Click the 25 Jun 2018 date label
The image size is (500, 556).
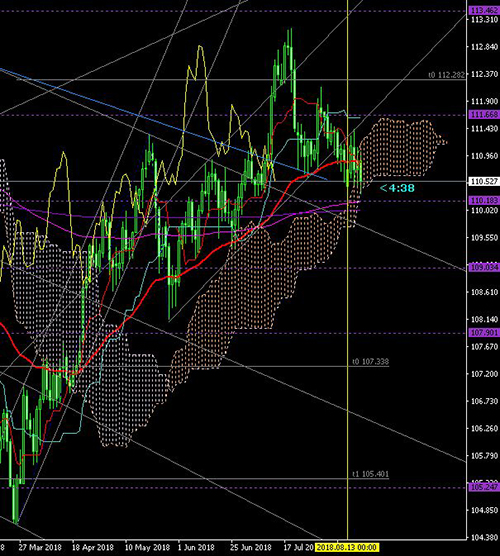(x=251, y=547)
